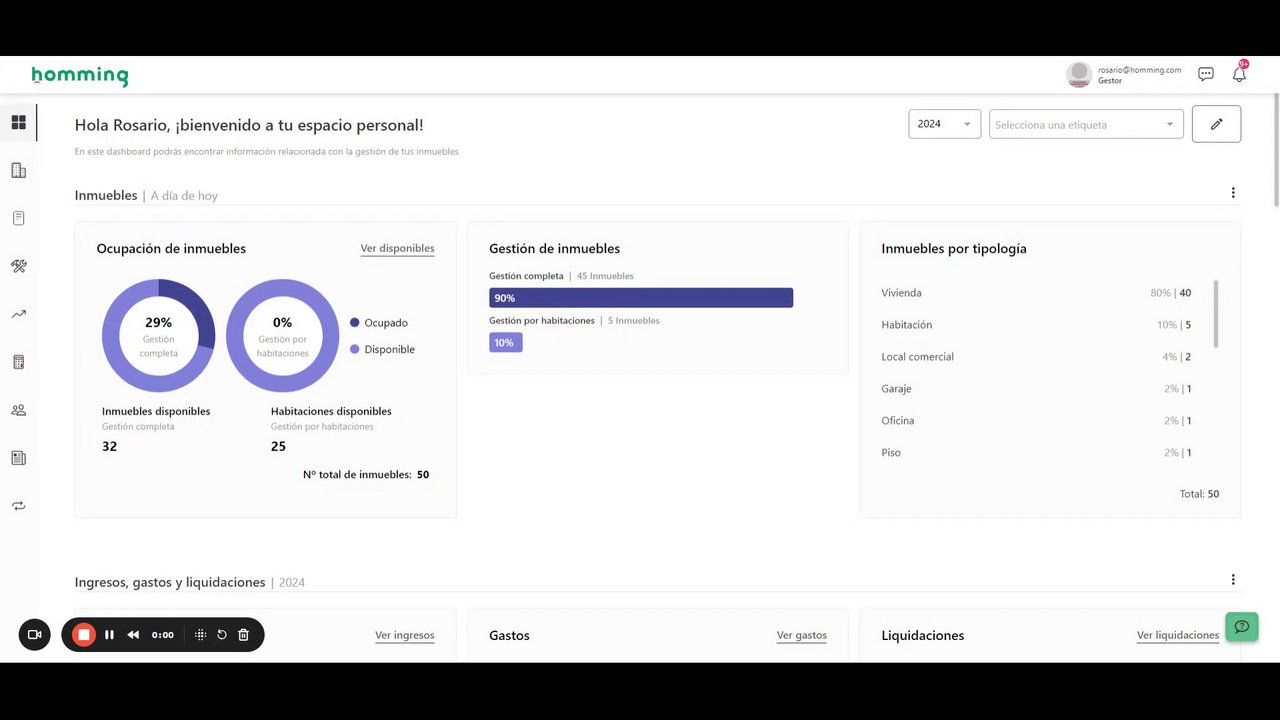Pause the screen recording
This screenshot has height=720, width=1280.
coord(109,635)
